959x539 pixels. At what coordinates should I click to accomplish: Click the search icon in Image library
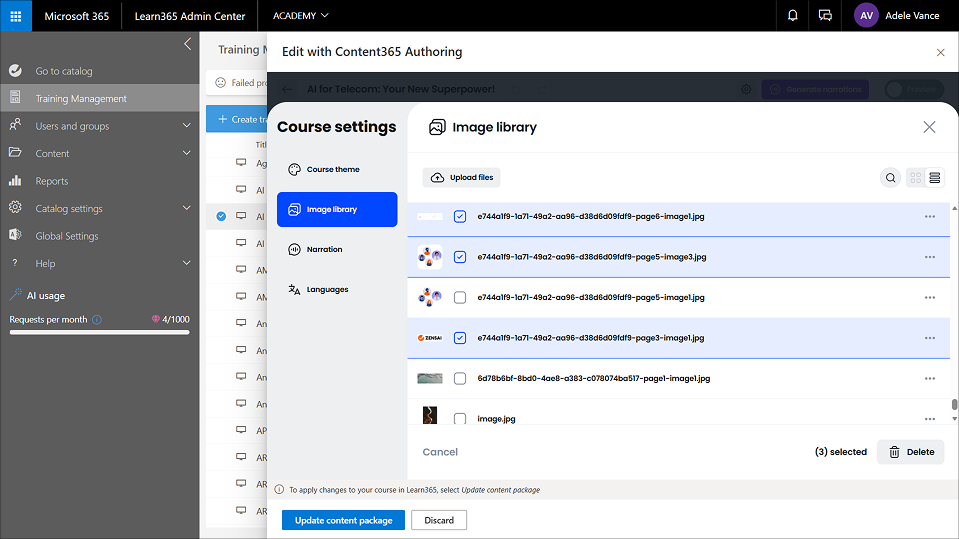pyautogui.click(x=889, y=178)
